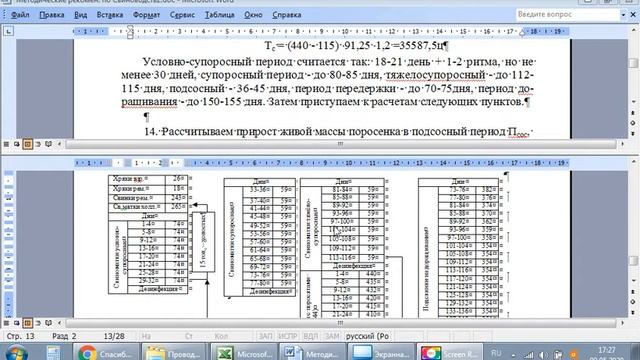Click top pane horizontal scroll-left arrow

(60, 144)
